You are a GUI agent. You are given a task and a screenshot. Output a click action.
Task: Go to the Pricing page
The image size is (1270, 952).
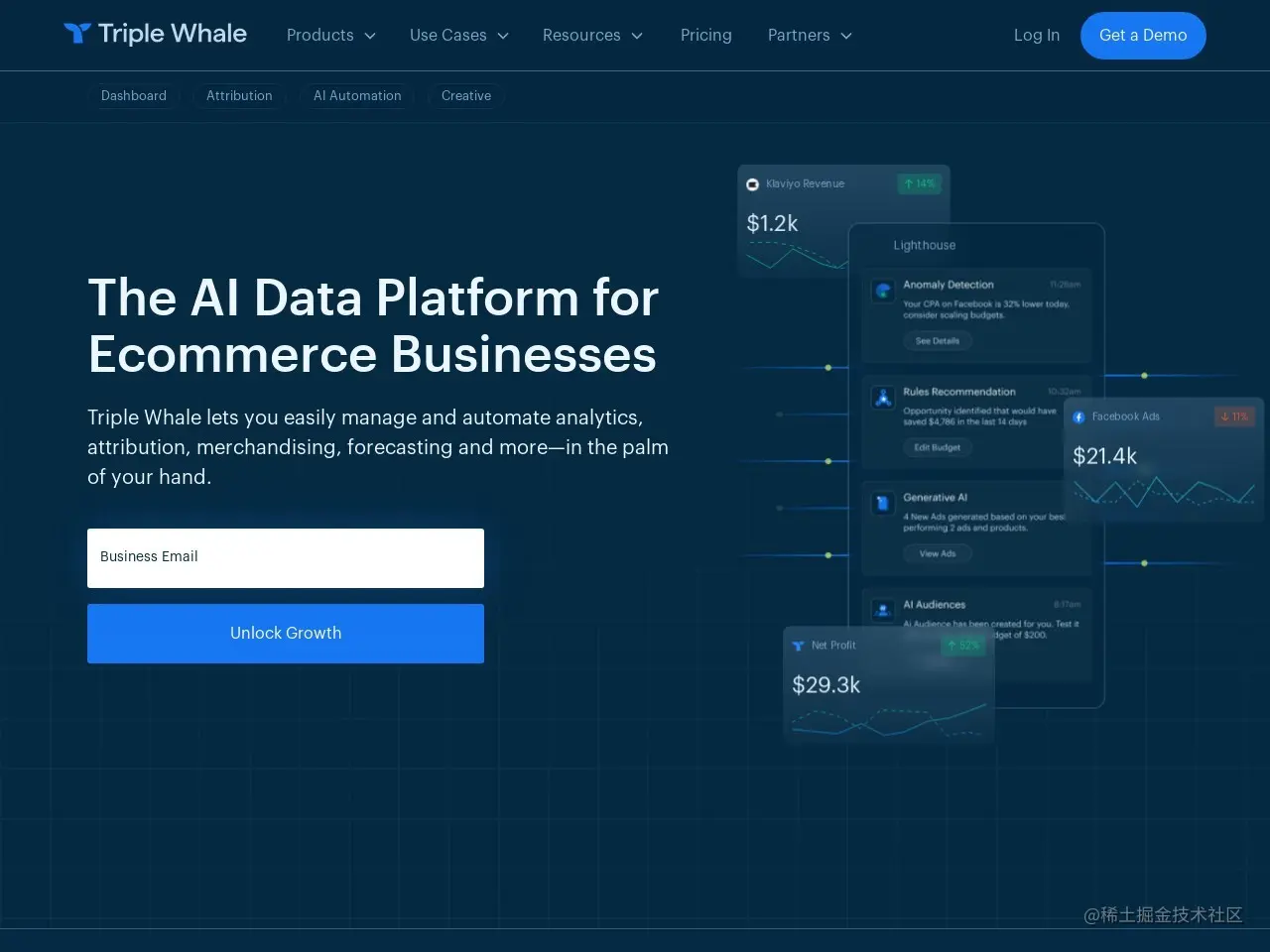(706, 35)
